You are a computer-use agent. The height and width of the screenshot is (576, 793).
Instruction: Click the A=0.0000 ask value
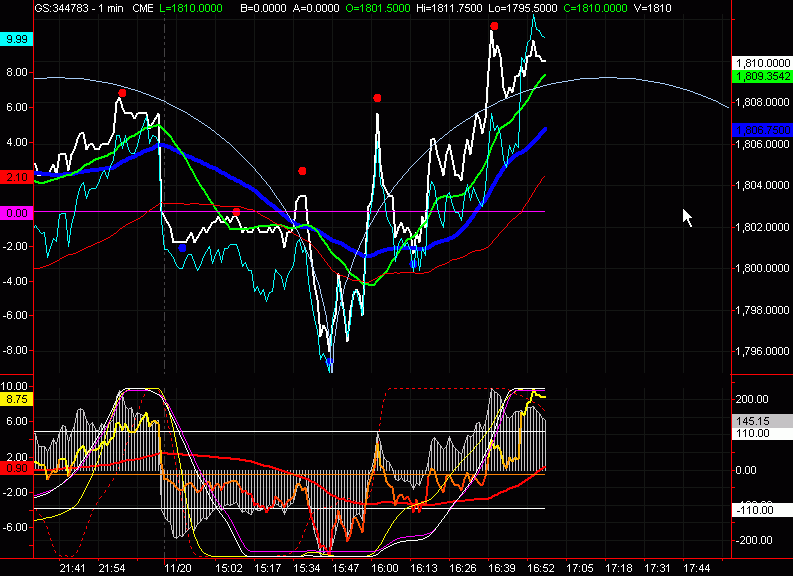[316, 8]
